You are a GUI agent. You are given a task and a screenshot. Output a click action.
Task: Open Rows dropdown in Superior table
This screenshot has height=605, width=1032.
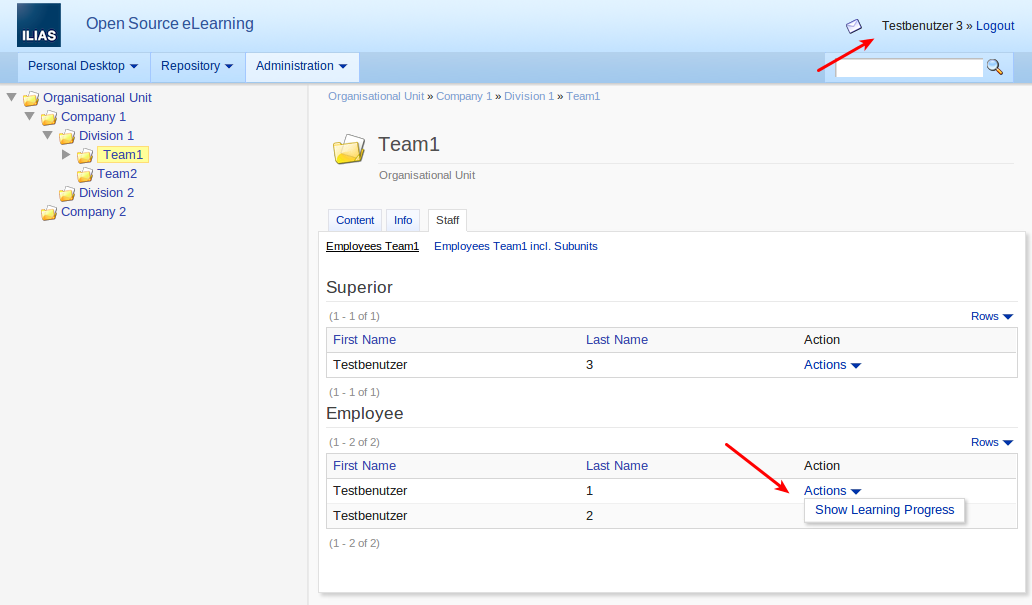(991, 316)
